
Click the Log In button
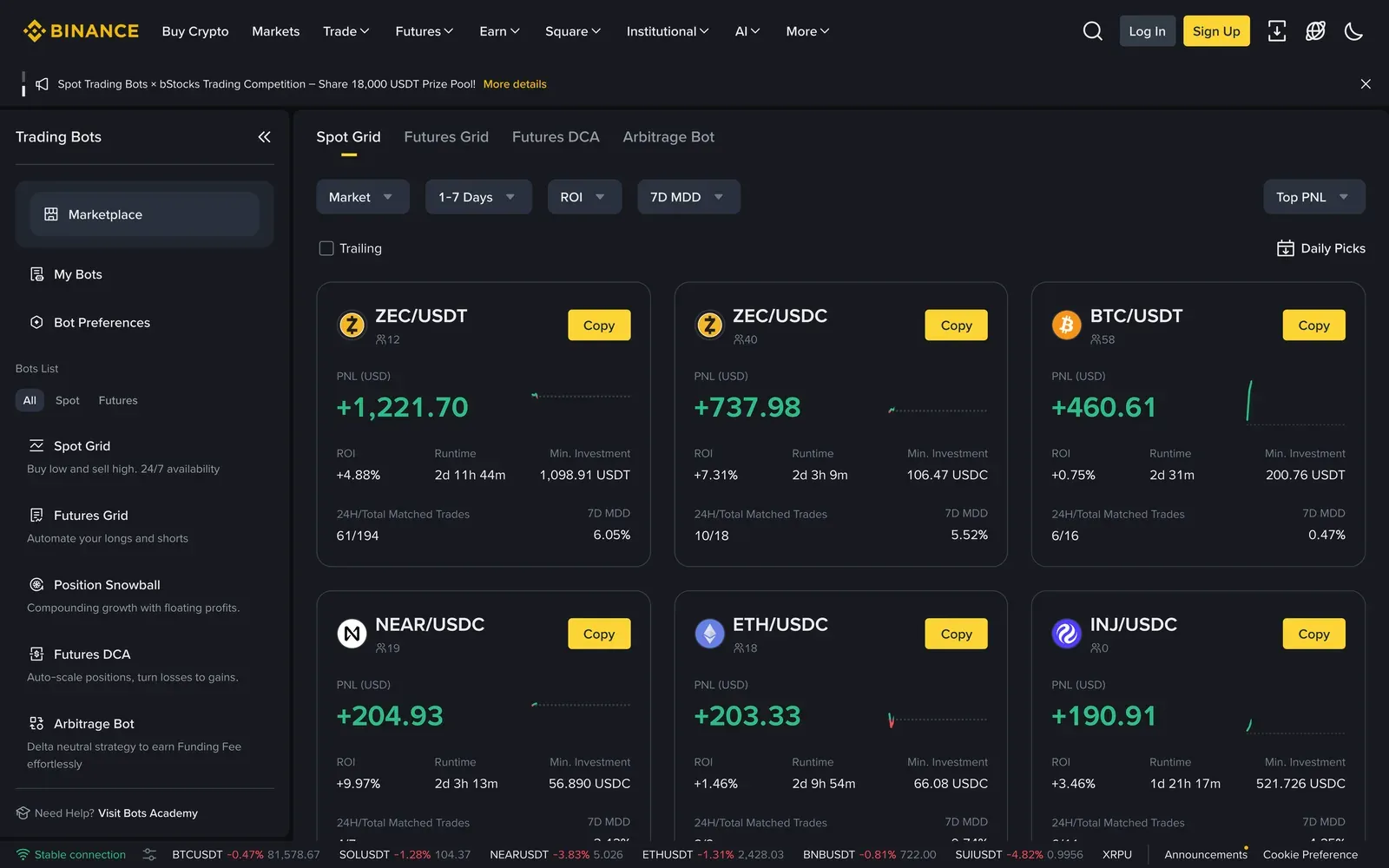[x=1147, y=31]
